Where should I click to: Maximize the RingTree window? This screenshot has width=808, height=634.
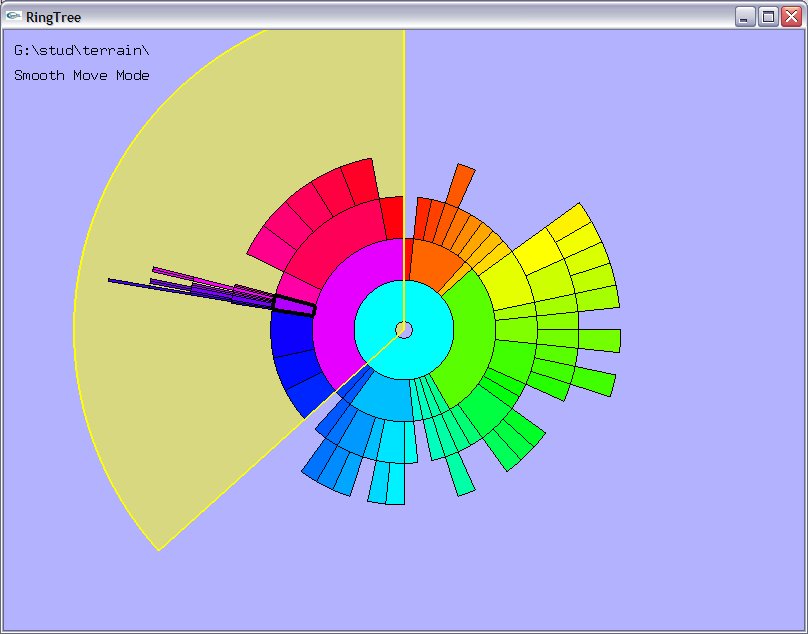pos(768,17)
